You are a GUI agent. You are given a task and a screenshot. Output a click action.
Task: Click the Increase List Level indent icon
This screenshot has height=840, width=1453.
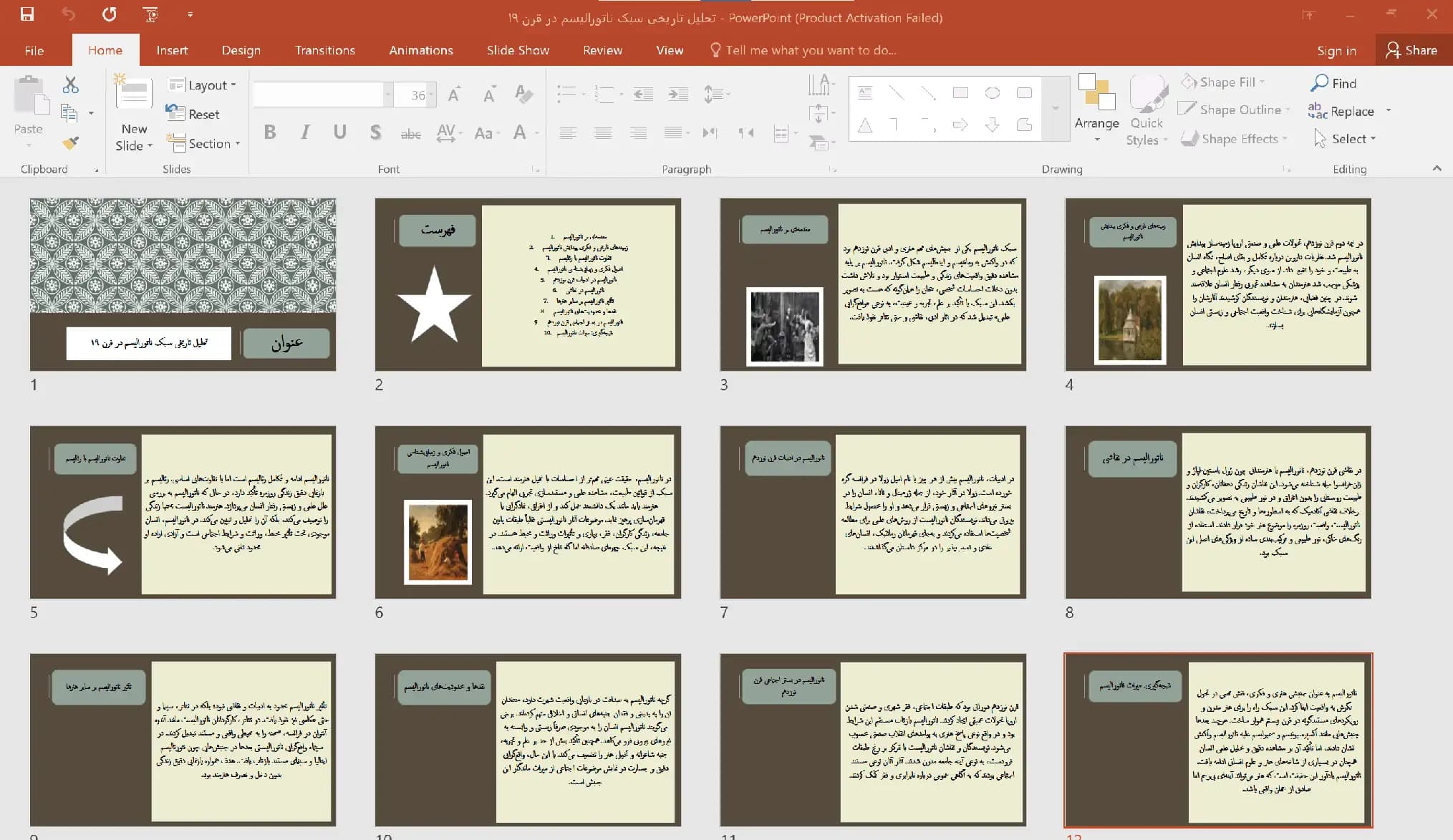coord(677,94)
